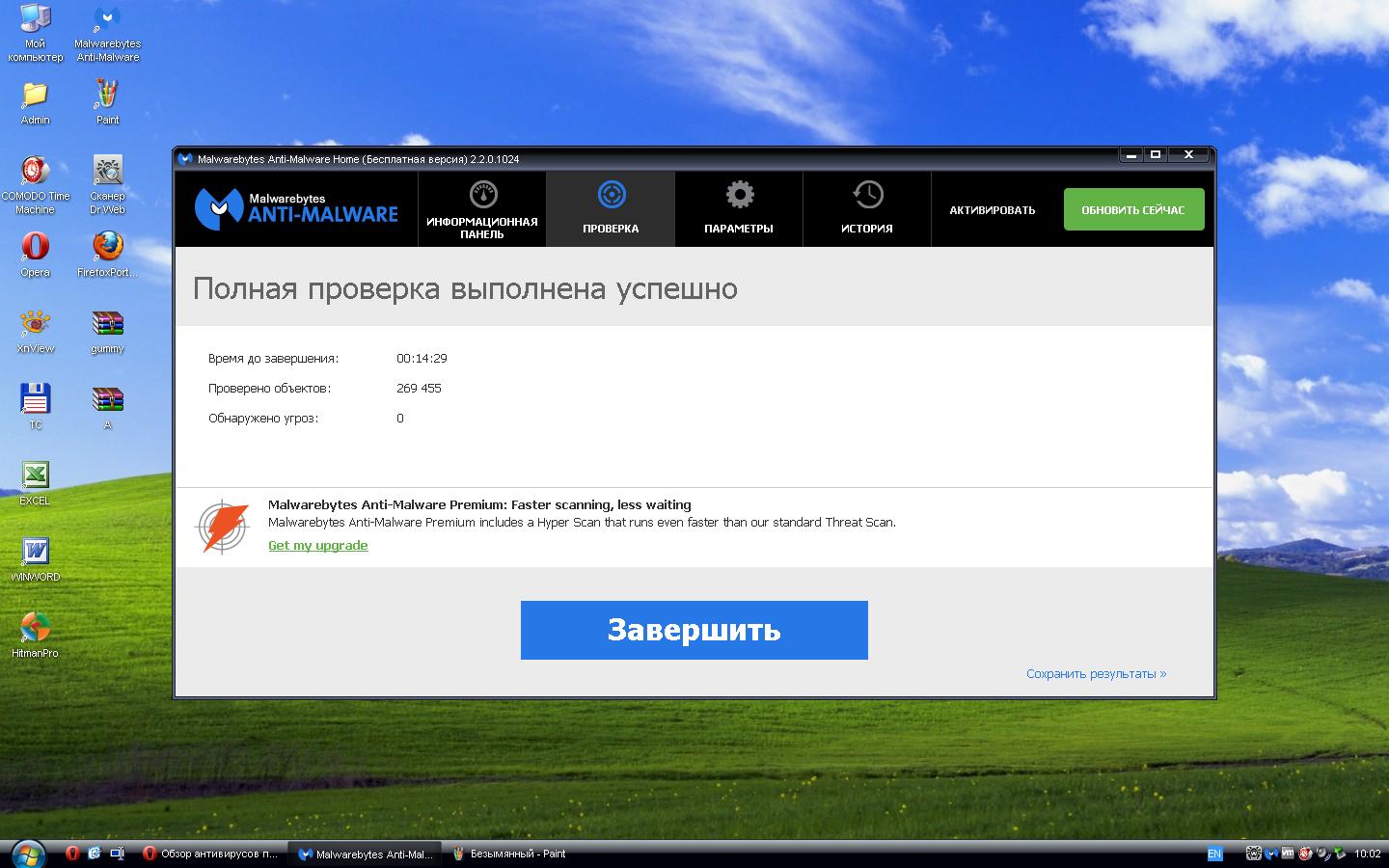The width and height of the screenshot is (1389, 868).
Task: Select Сканер Dr.Web desktop icon
Action: pyautogui.click(x=107, y=185)
